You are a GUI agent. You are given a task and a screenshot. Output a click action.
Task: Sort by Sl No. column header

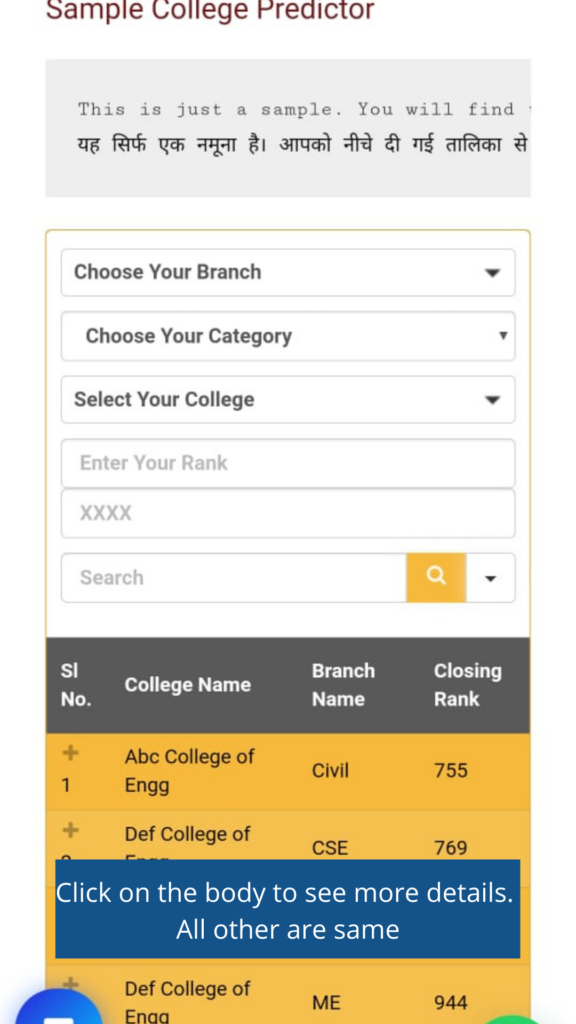pos(76,685)
